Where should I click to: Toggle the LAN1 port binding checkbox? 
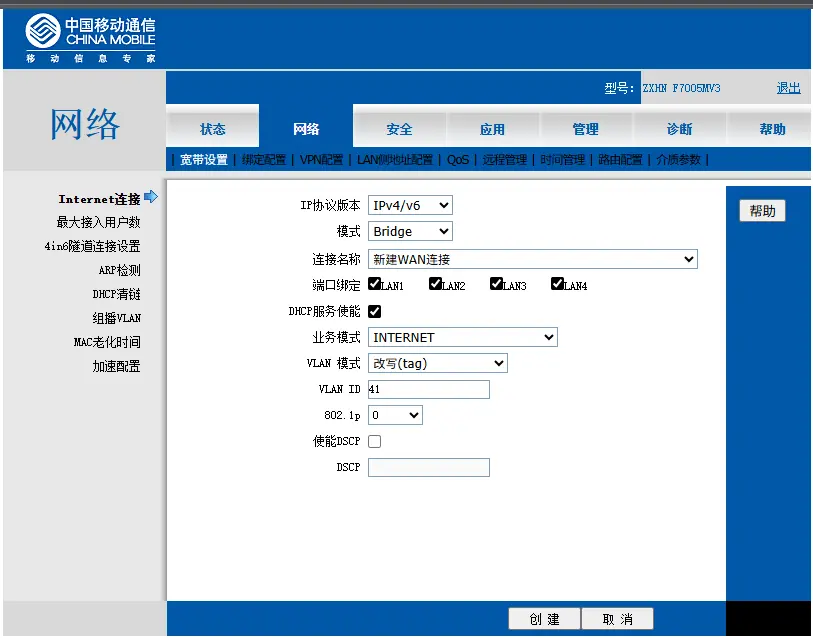click(x=374, y=284)
